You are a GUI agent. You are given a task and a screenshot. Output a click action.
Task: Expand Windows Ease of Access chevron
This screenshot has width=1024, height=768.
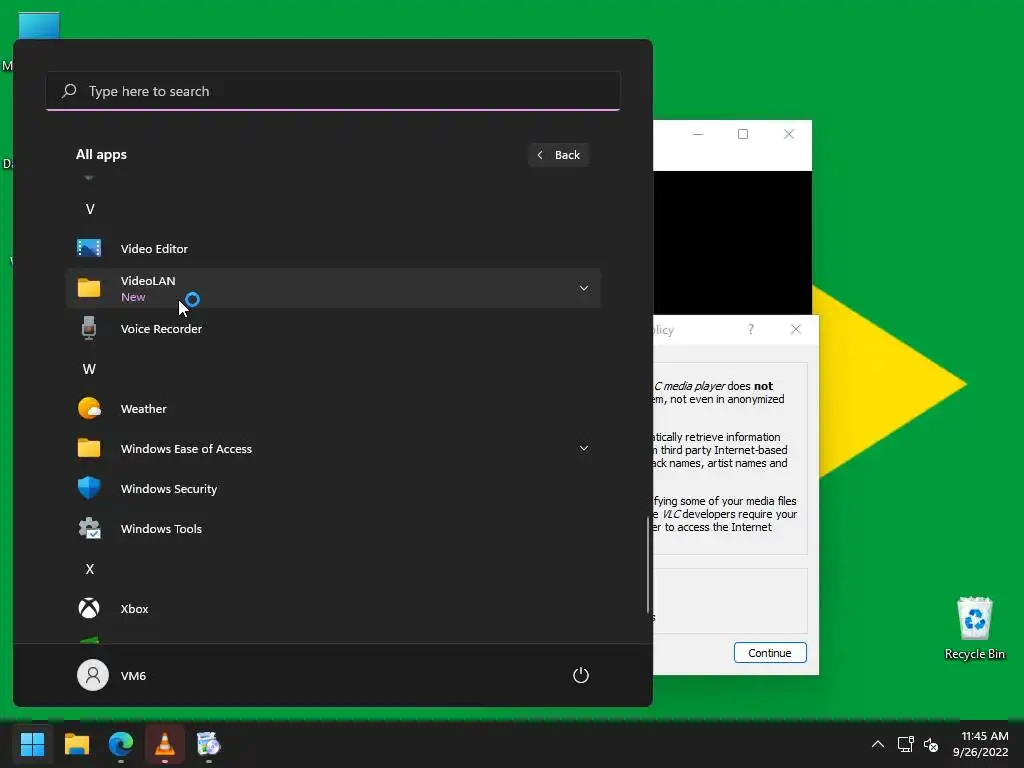[x=584, y=448]
